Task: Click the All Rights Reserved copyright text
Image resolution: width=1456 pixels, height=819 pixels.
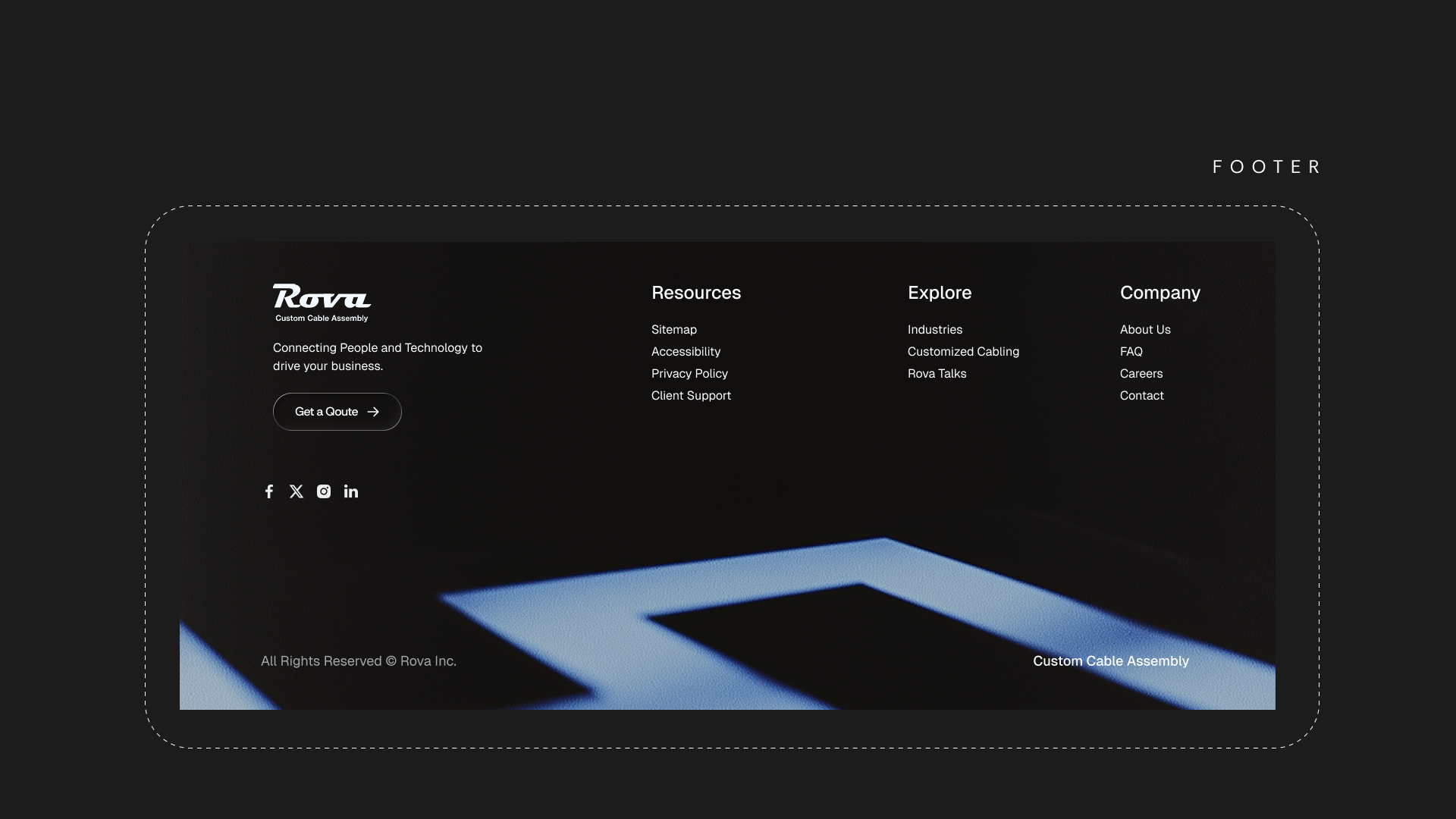Action: (x=359, y=661)
